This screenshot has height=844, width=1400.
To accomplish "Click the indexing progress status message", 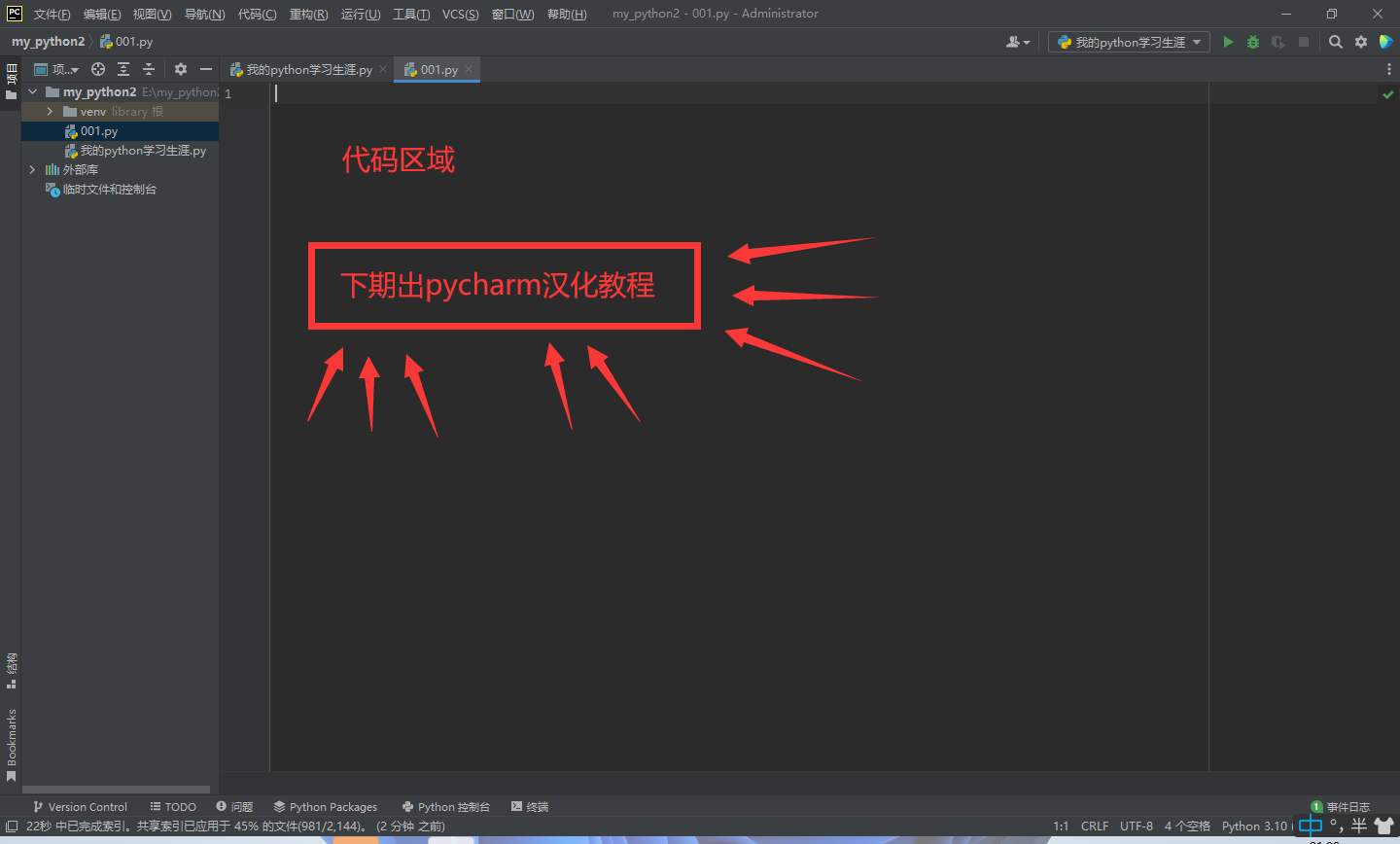I will click(235, 826).
